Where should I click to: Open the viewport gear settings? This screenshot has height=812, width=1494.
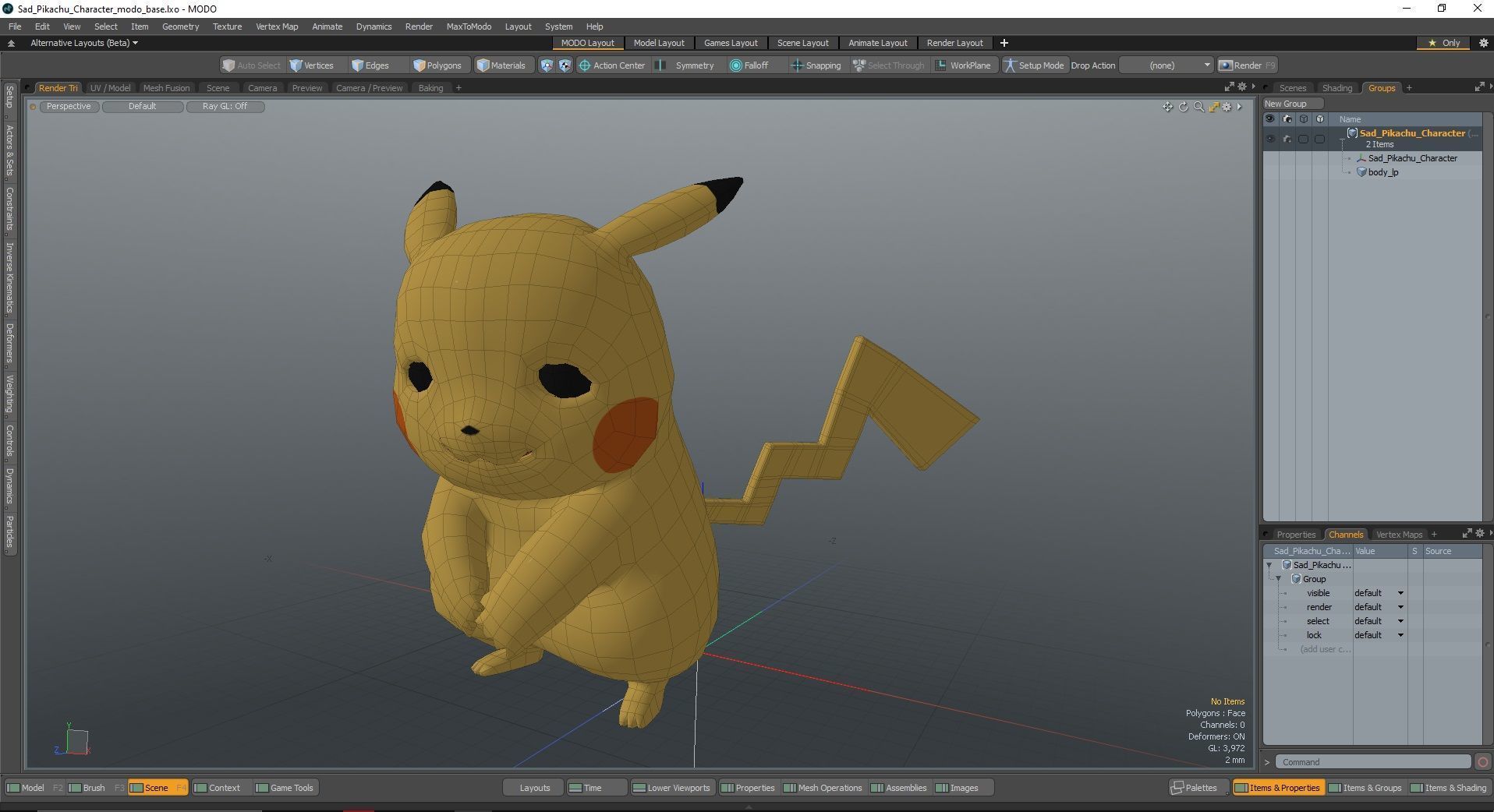[1227, 107]
